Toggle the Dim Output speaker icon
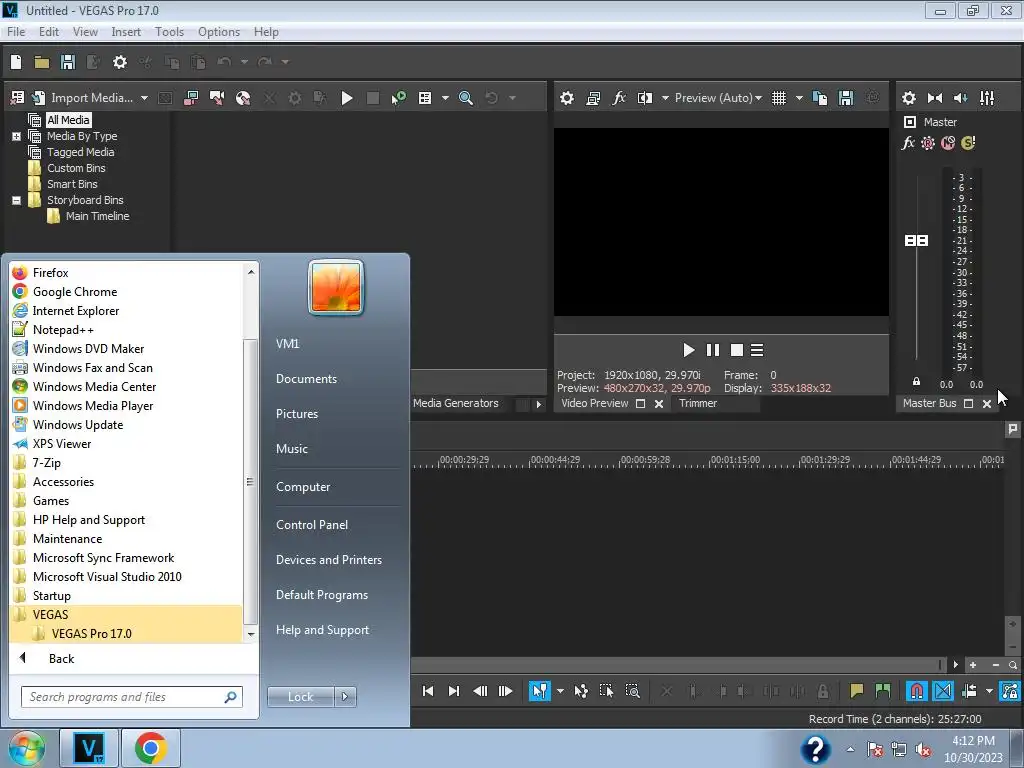 coord(961,98)
